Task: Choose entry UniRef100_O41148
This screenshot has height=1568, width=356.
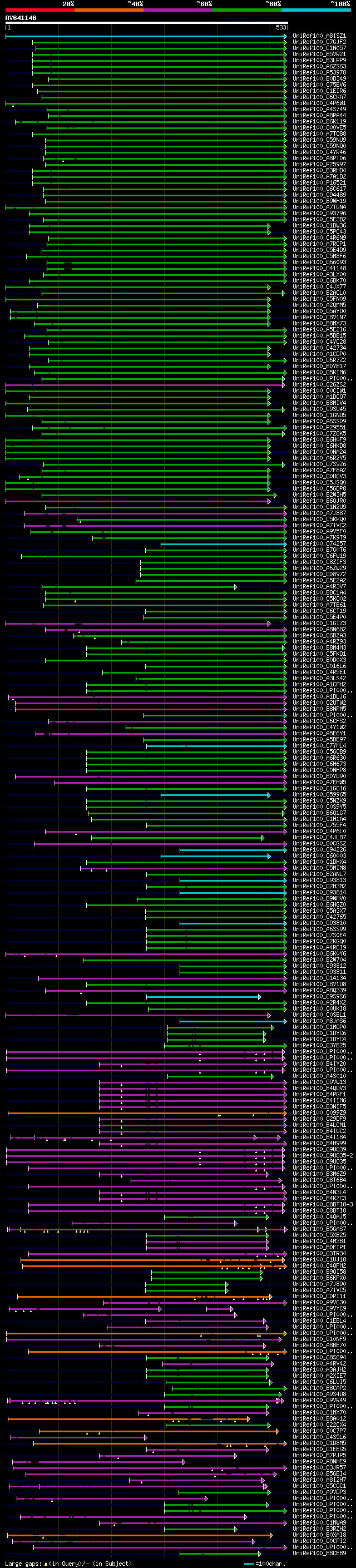Action: click(319, 269)
